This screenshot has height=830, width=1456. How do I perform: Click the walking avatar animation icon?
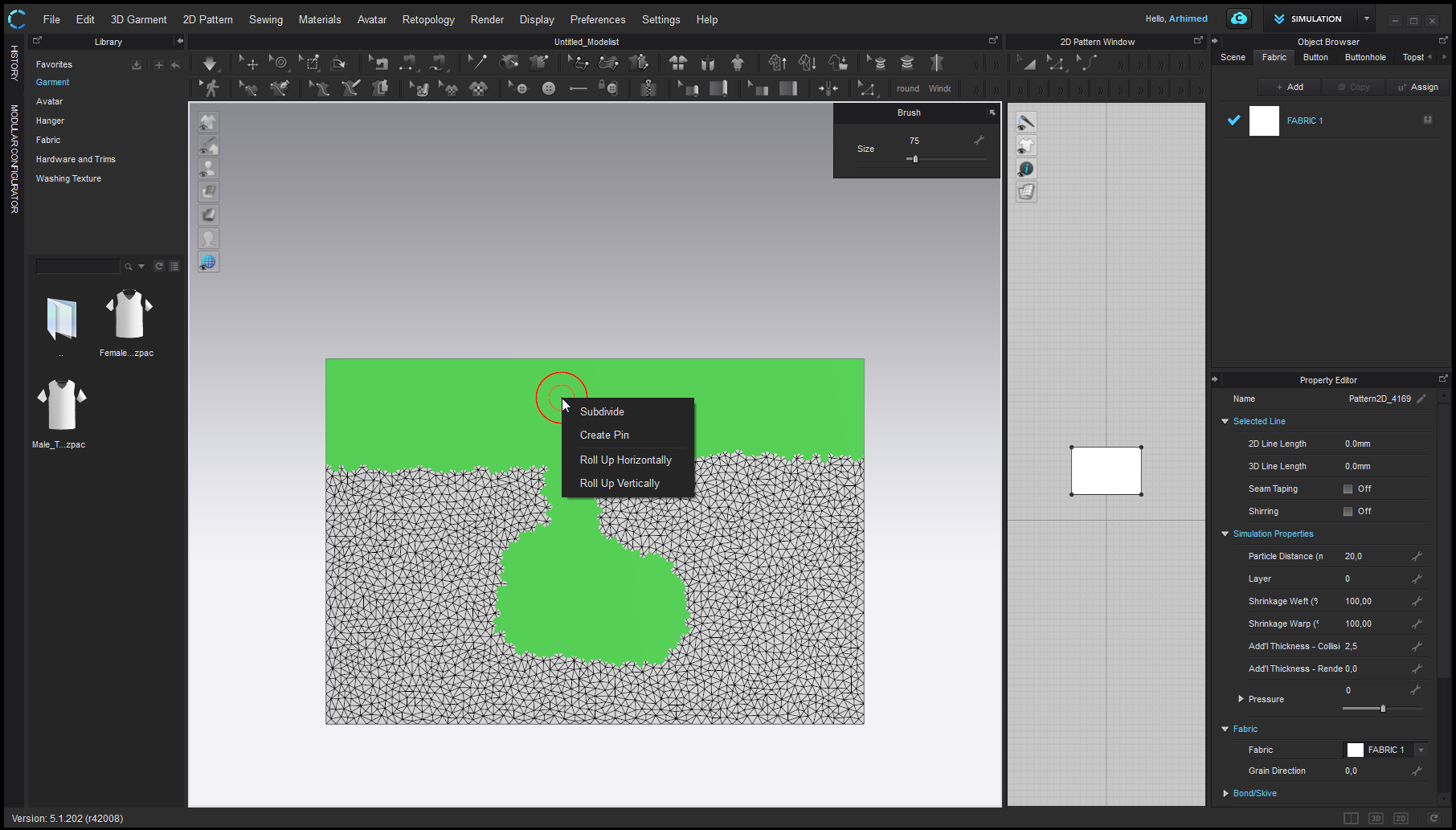coord(211,88)
